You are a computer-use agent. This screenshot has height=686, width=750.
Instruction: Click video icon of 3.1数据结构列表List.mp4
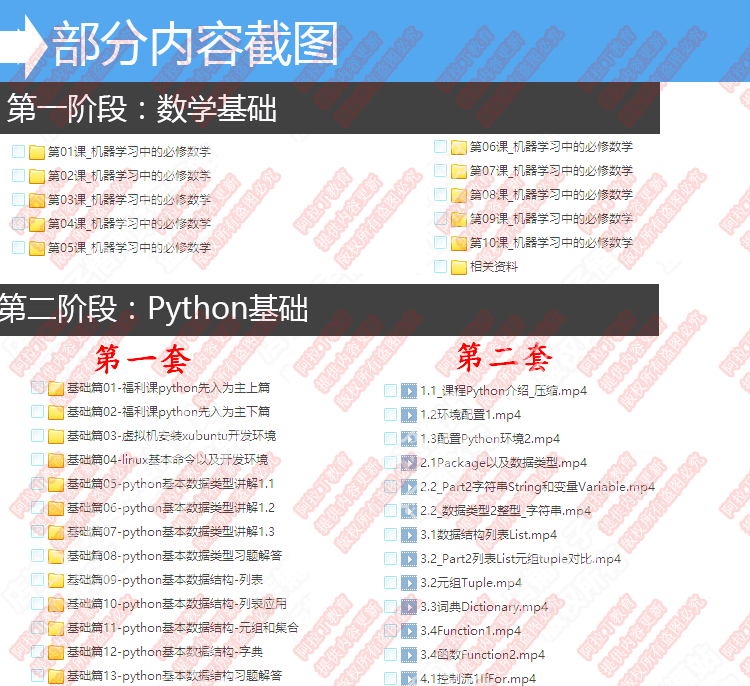(408, 535)
